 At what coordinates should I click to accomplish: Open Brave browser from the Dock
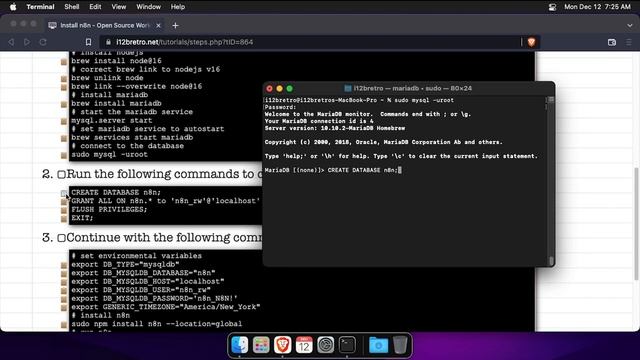282,345
